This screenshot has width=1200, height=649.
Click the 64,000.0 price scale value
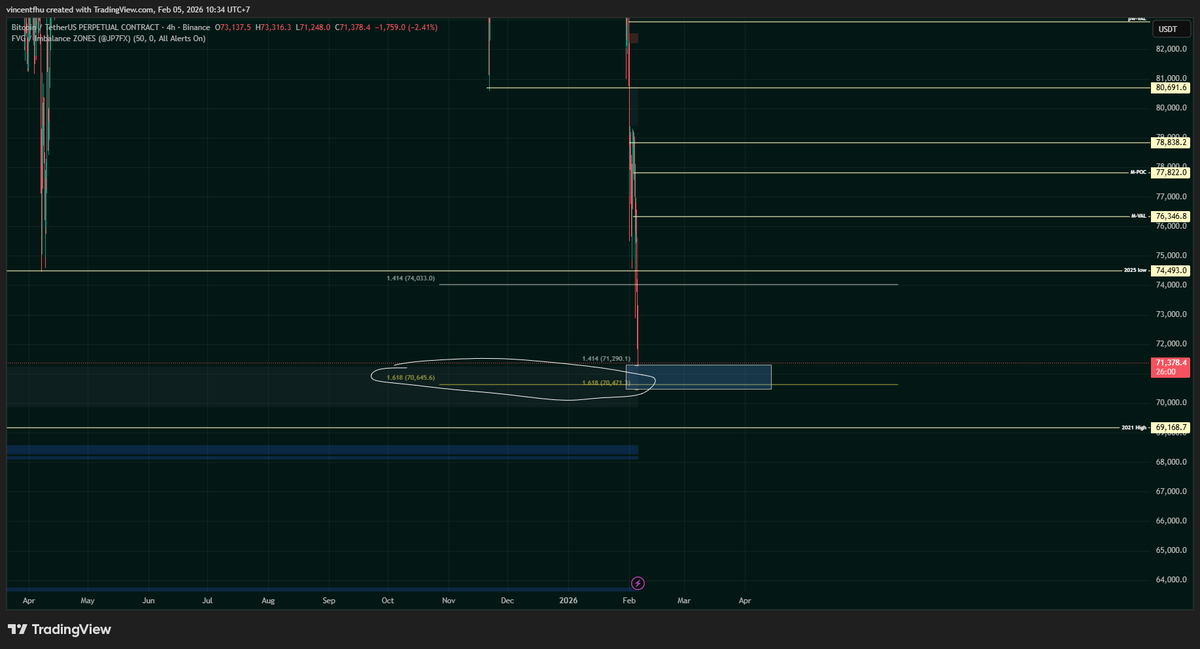(1170, 579)
